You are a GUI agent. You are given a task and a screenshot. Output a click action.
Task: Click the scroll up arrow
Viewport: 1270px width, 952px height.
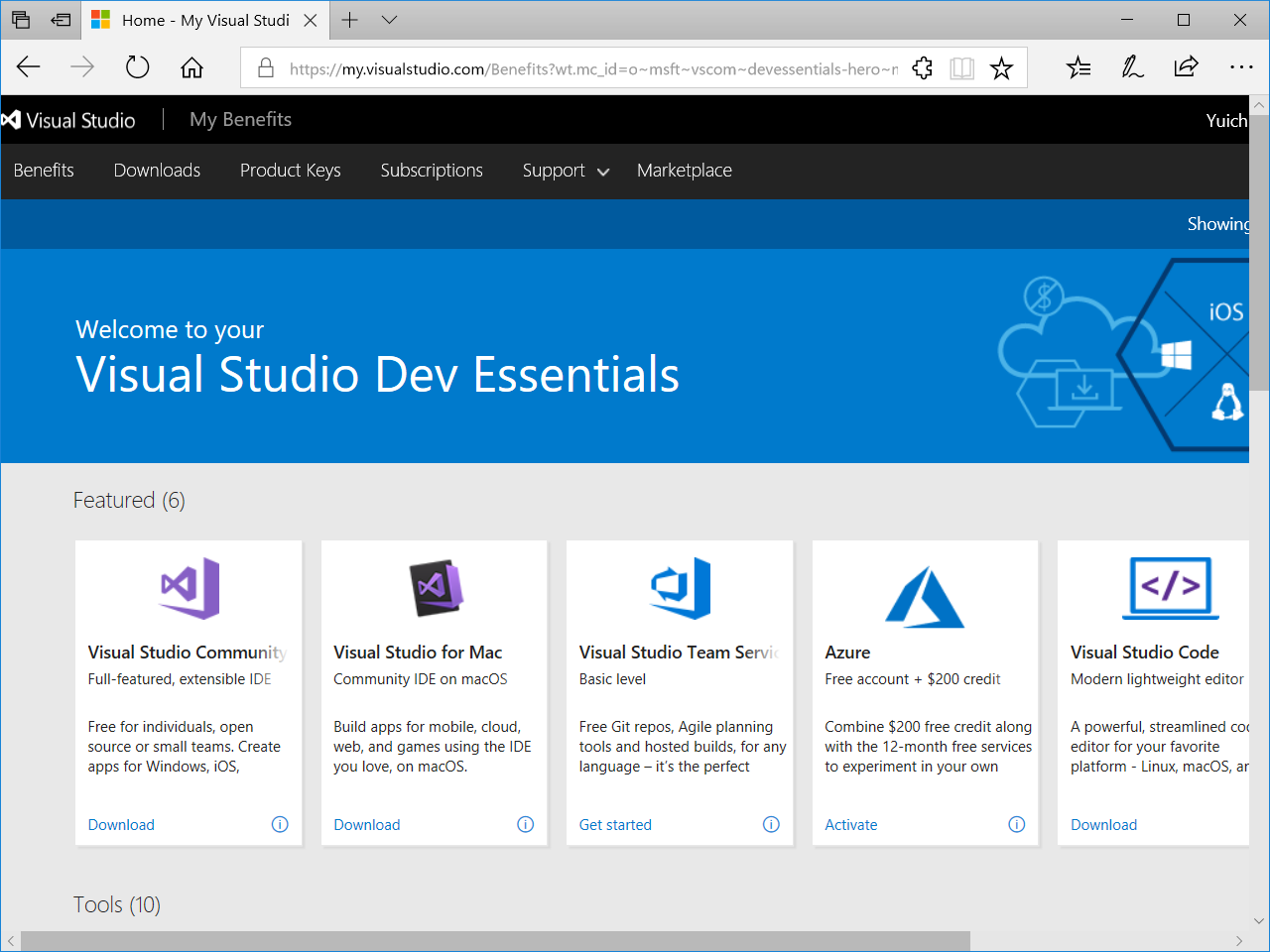(x=1259, y=104)
